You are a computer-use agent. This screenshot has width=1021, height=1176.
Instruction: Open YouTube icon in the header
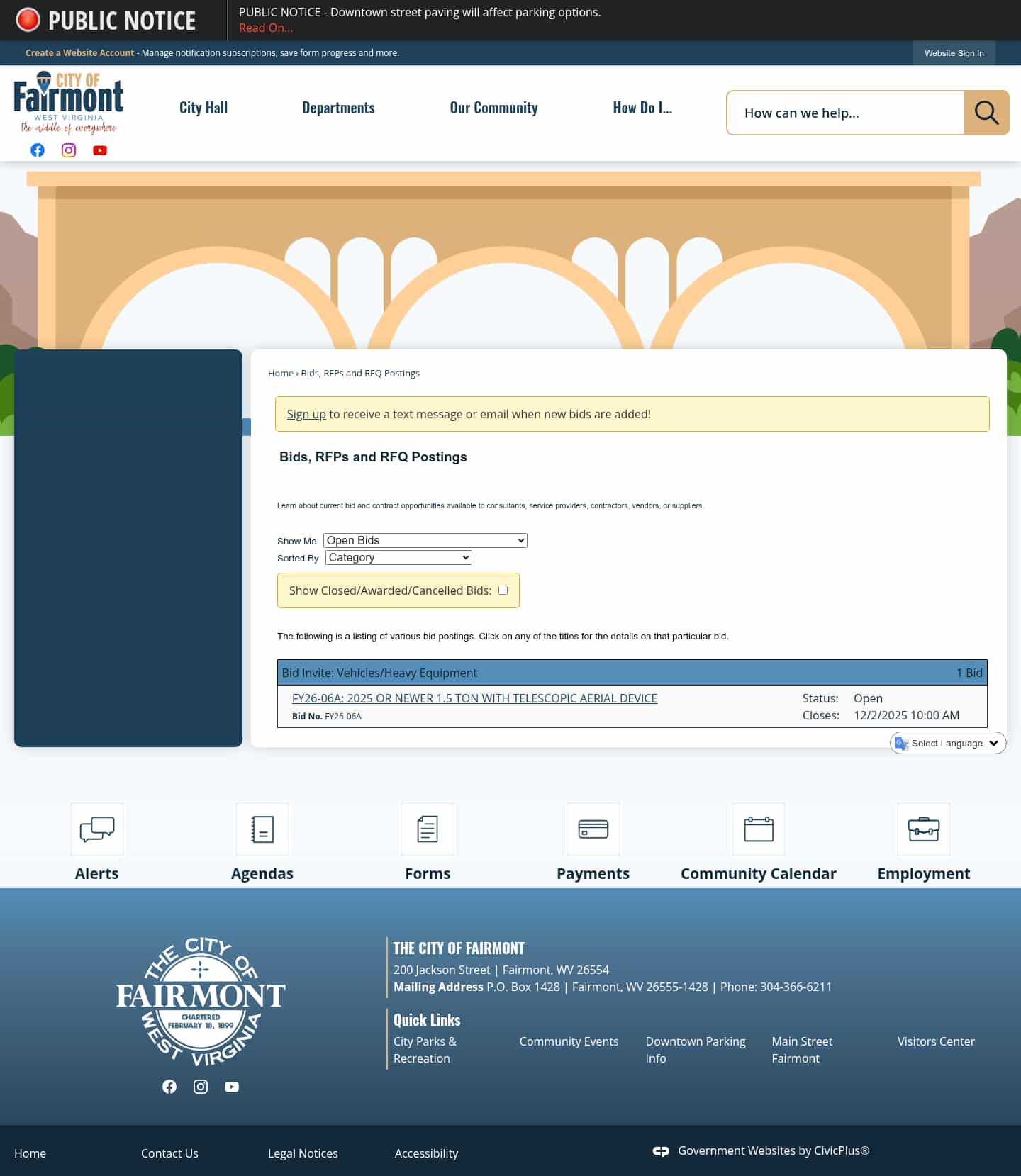click(100, 150)
